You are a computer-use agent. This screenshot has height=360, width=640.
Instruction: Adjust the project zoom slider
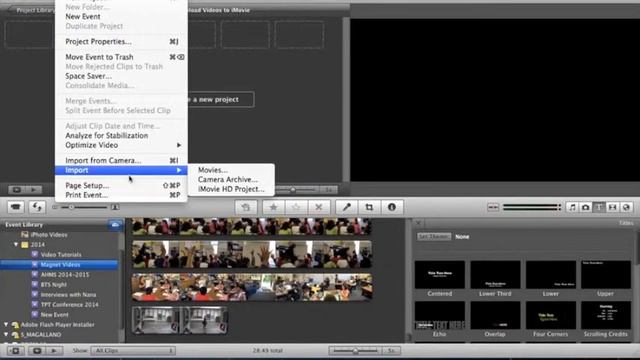(x=293, y=190)
